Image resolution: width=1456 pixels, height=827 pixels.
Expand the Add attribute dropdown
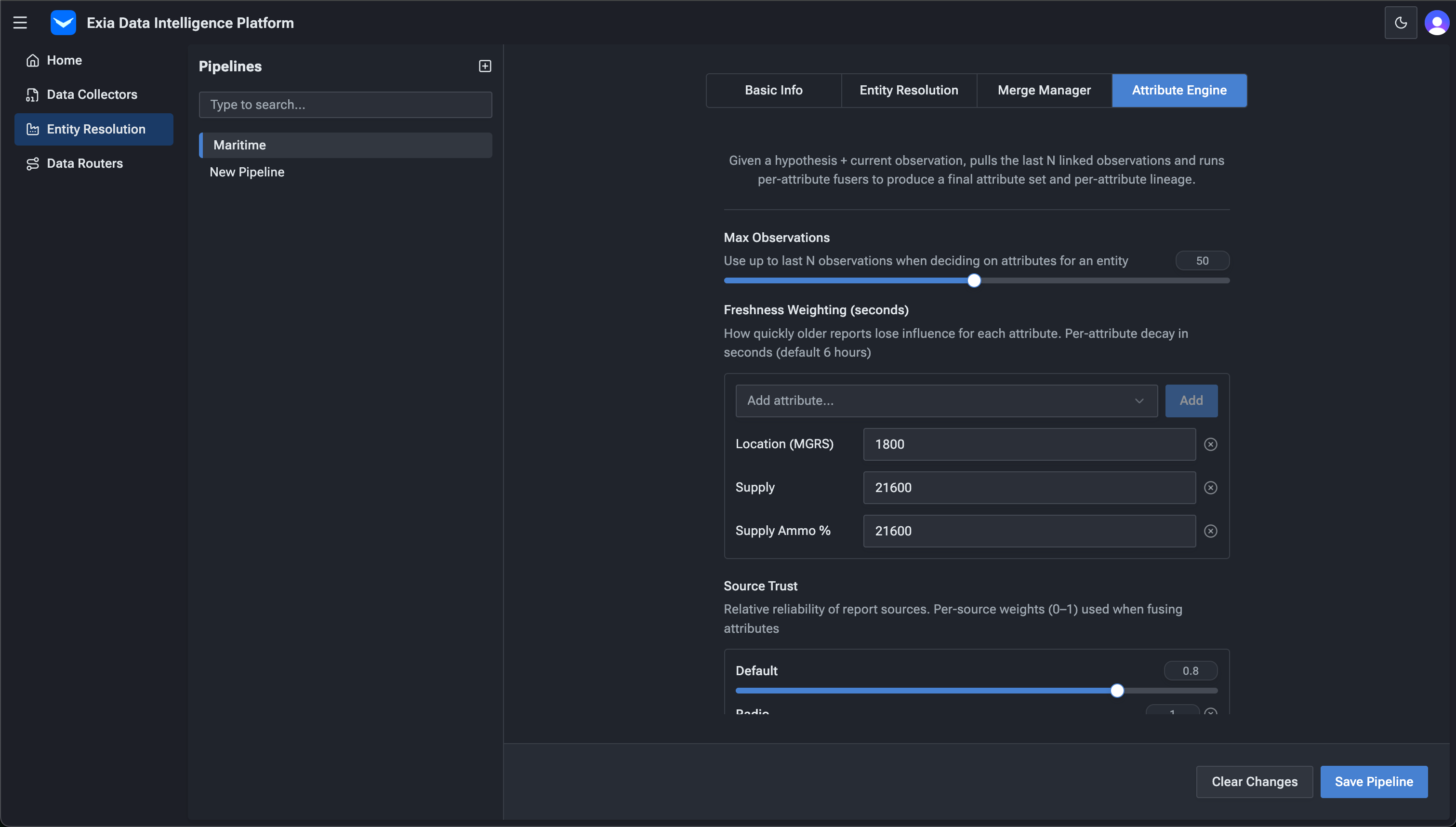tap(946, 401)
